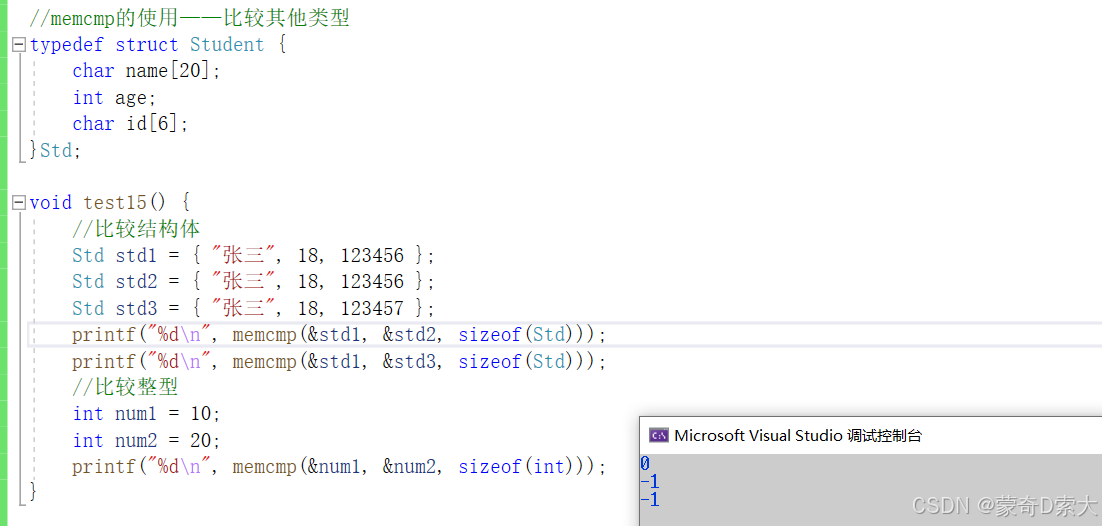Click the line 'int age;'
Image resolution: width=1102 pixels, height=526 pixels.
click(115, 98)
